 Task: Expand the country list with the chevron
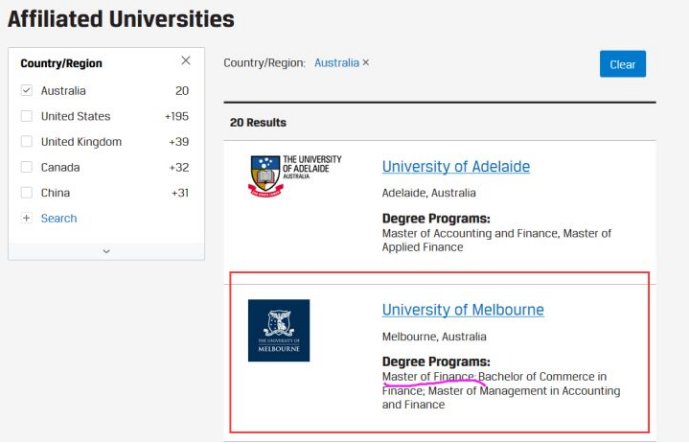[x=106, y=251]
